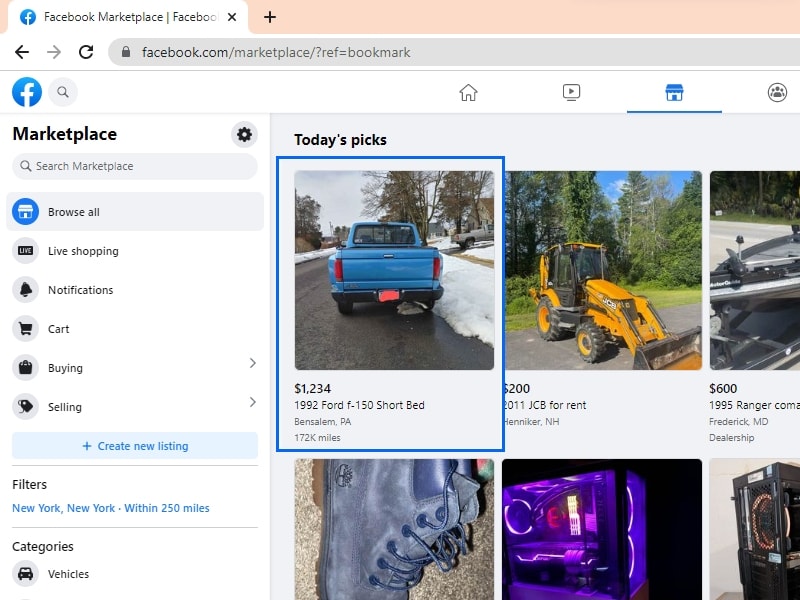Open Marketplace settings gear

(x=244, y=135)
